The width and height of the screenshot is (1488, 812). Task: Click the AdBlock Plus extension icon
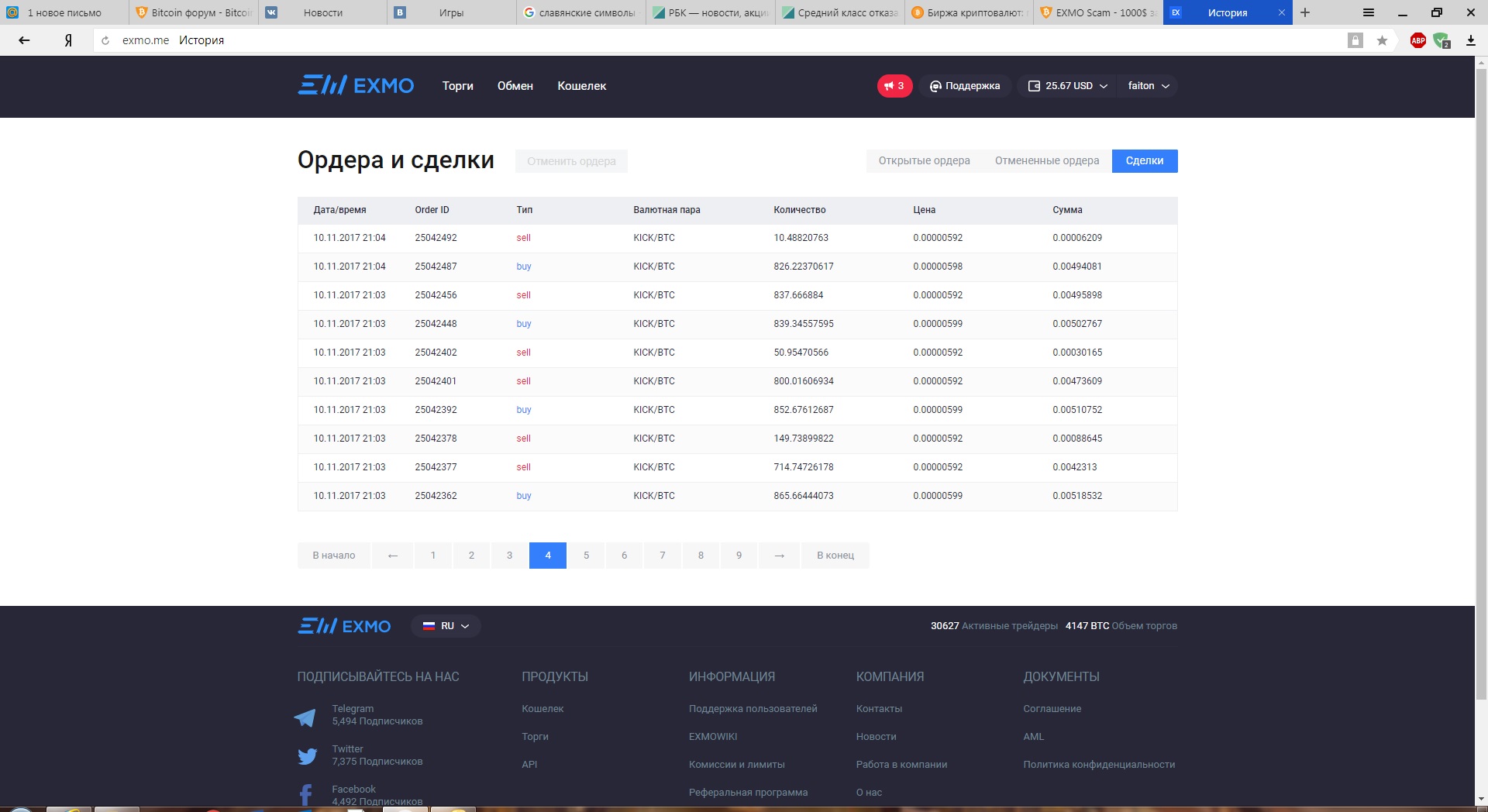[1417, 41]
